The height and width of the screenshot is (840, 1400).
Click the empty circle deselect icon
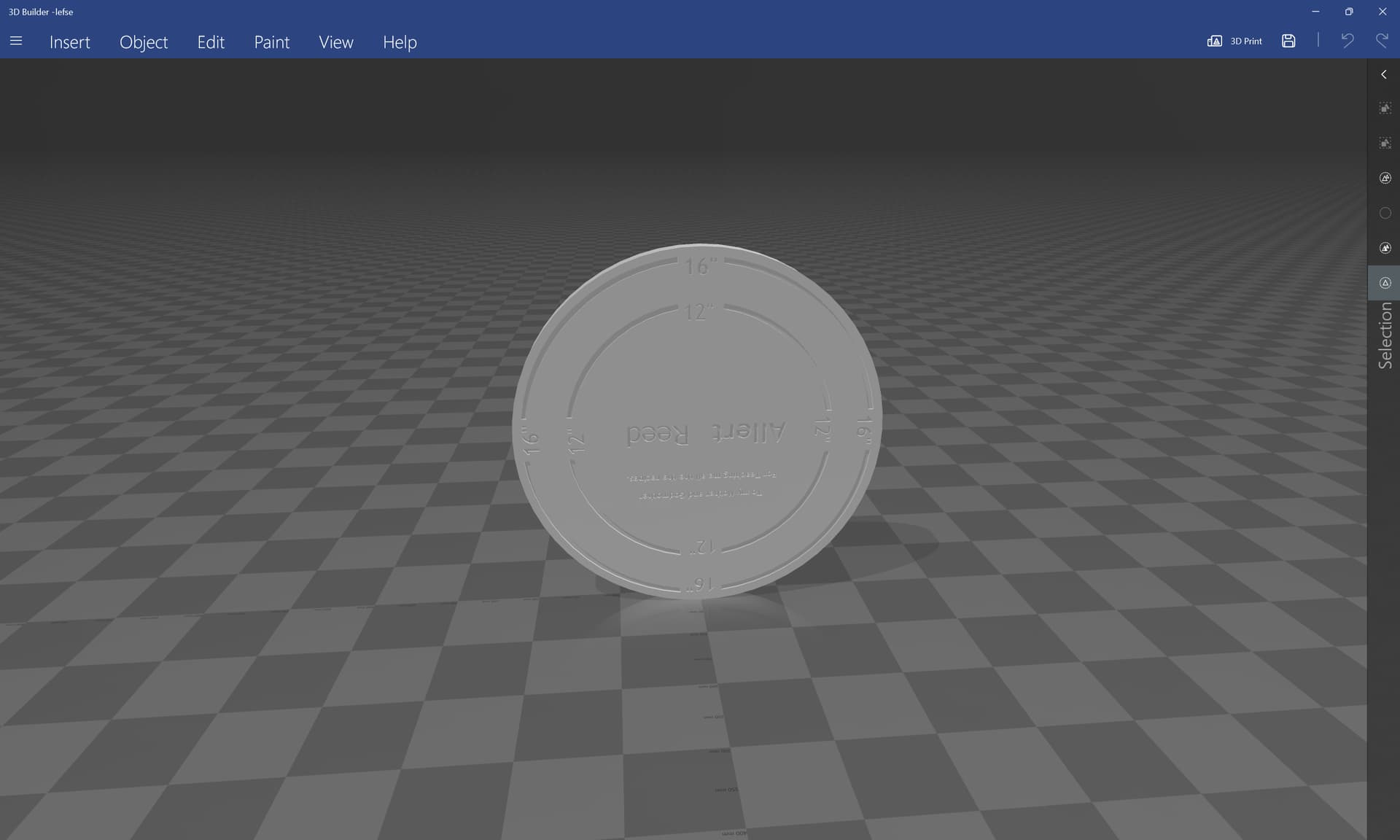[1385, 213]
